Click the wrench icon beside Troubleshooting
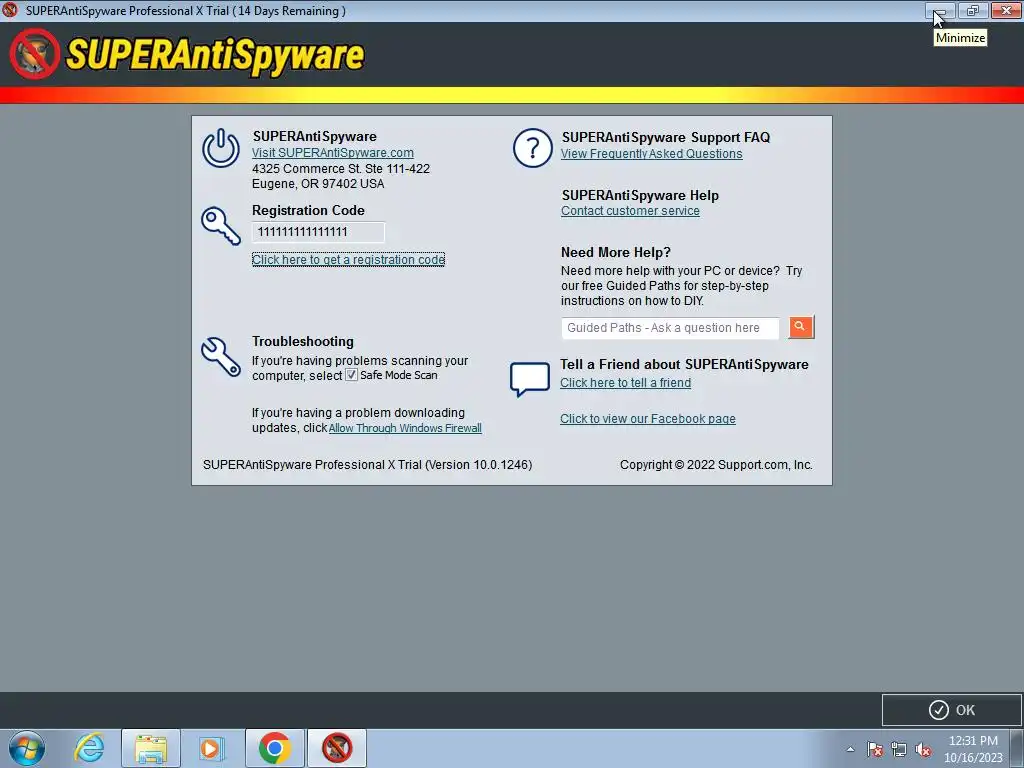This screenshot has width=1024, height=768. [221, 357]
